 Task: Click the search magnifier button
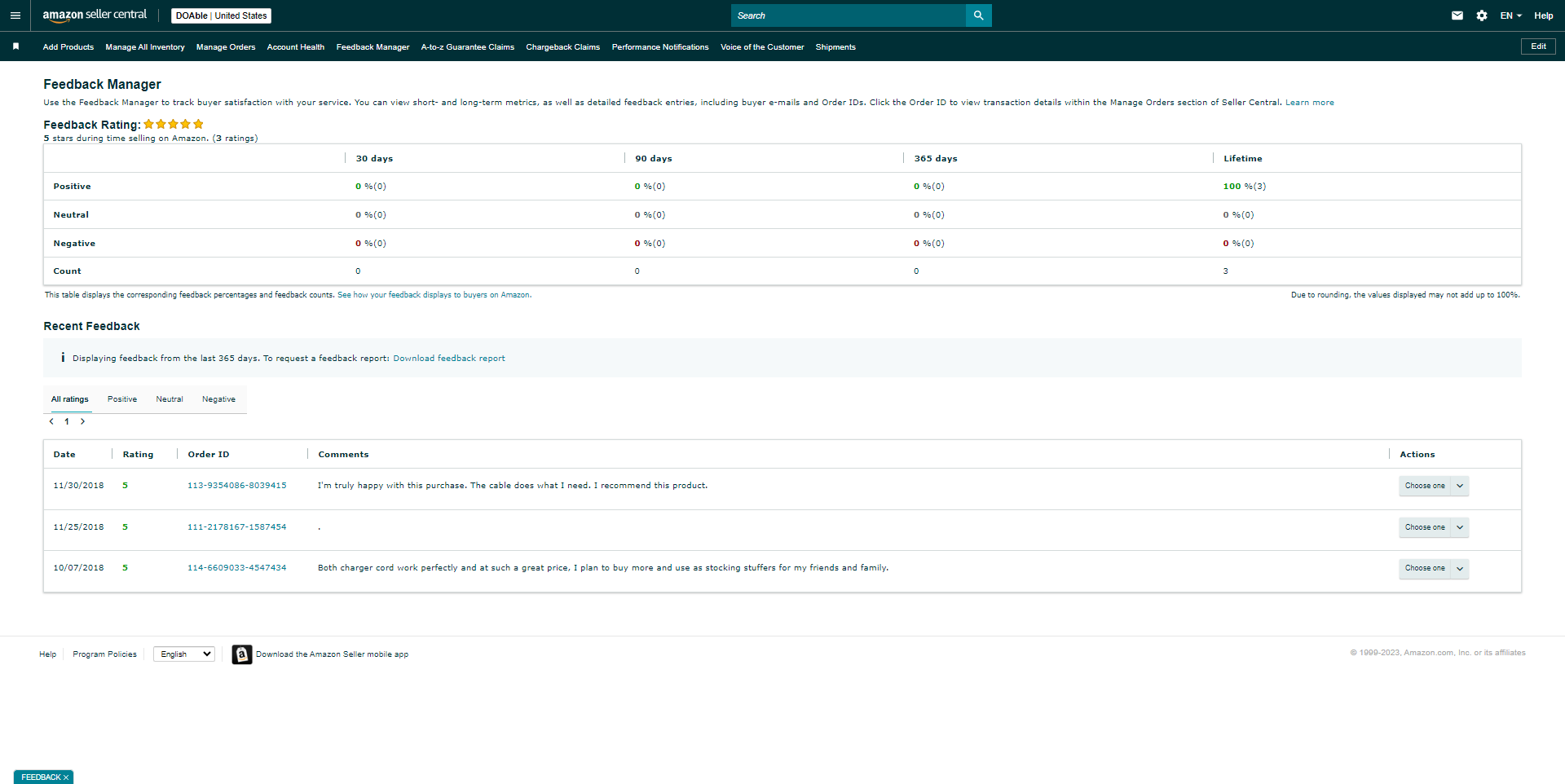978,15
